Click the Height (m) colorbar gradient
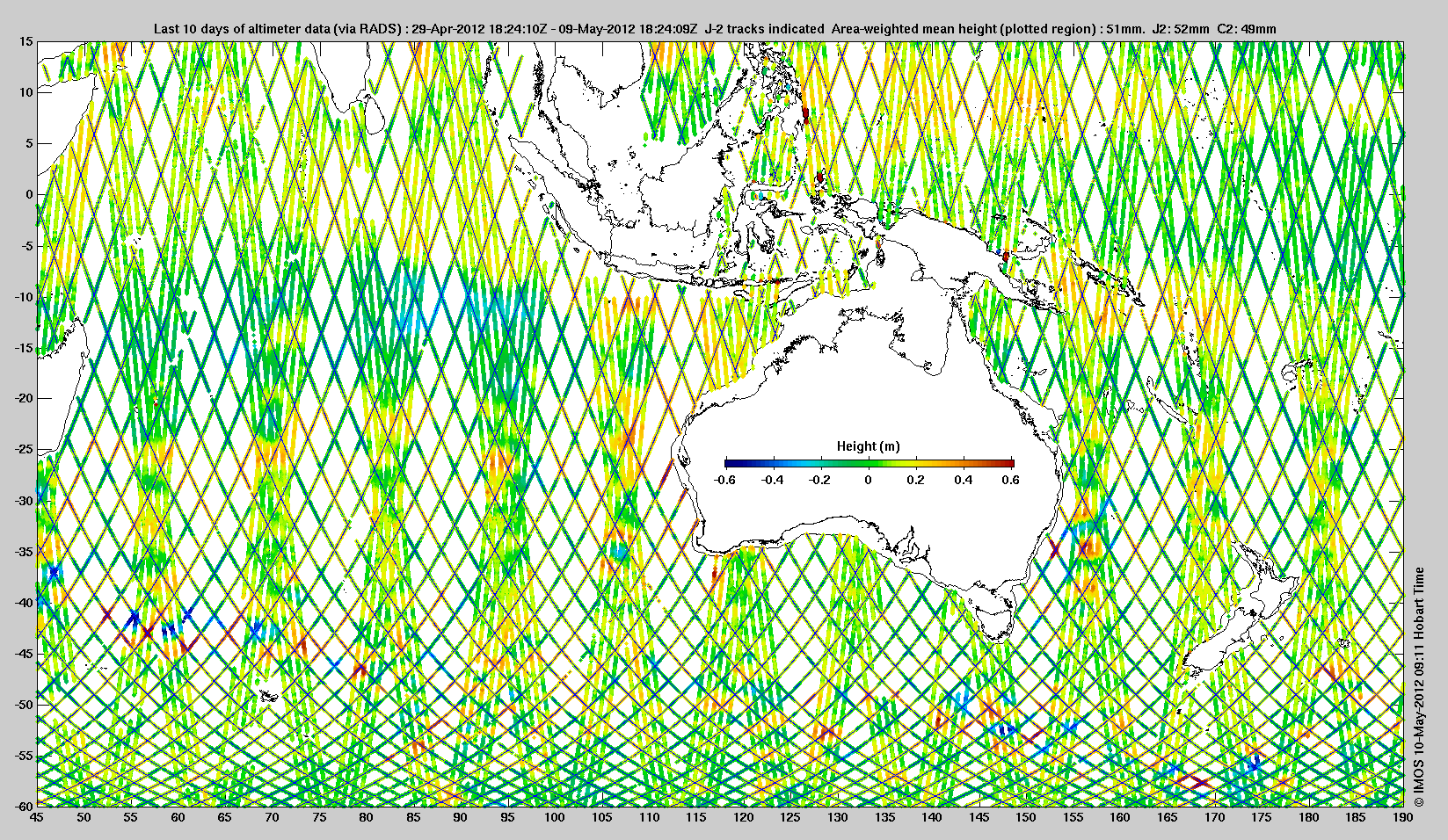The width and height of the screenshot is (1448, 840). [869, 462]
